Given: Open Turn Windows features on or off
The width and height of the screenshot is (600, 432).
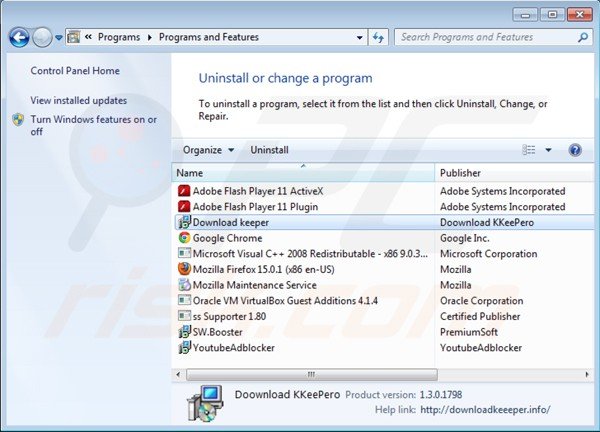Looking at the screenshot, I should 94,126.
